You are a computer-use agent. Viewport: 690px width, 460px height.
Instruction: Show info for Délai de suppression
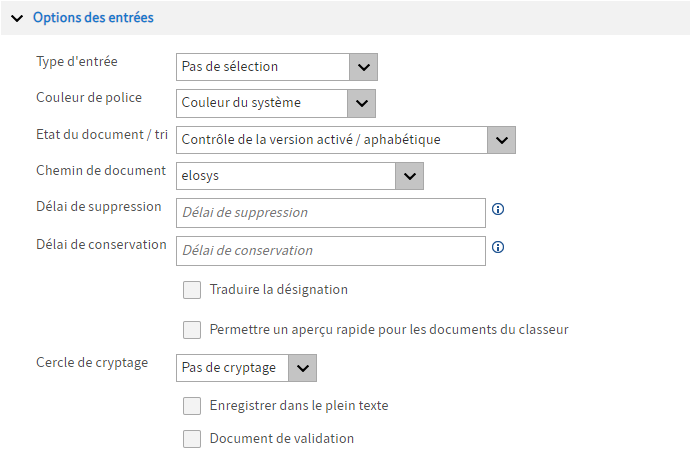tap(498, 209)
